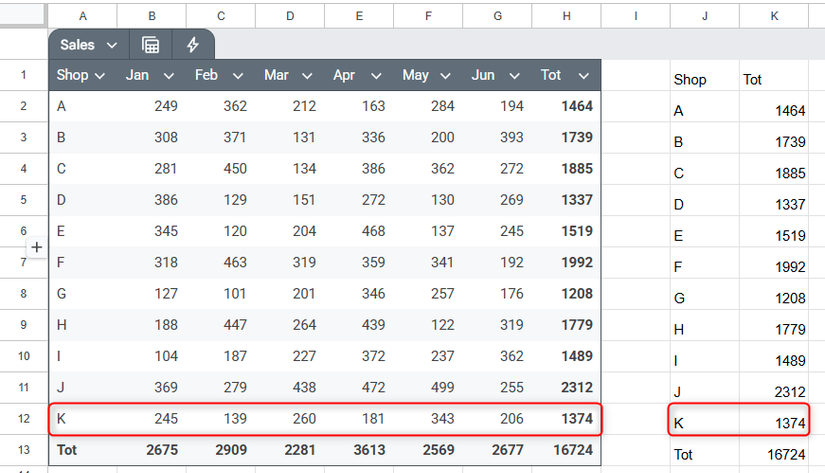The height and width of the screenshot is (473, 825).
Task: Expand the May column dropdown arrow
Action: [x=447, y=76]
